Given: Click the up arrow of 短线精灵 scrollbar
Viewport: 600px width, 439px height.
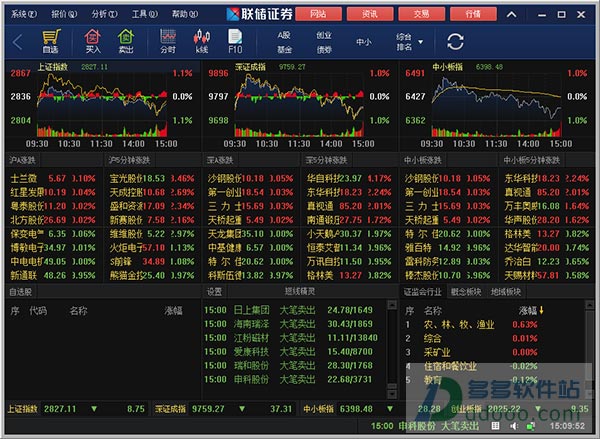Looking at the screenshot, I should 391,305.
